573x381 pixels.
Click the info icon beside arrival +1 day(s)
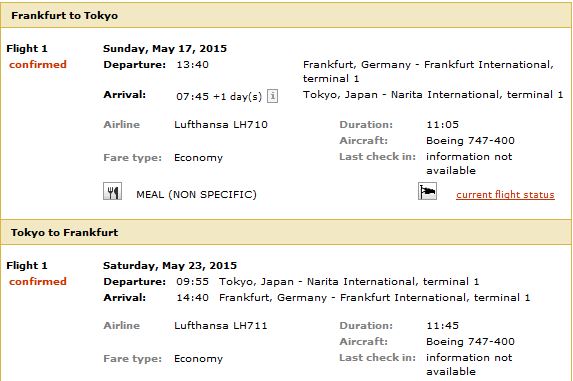tap(272, 96)
